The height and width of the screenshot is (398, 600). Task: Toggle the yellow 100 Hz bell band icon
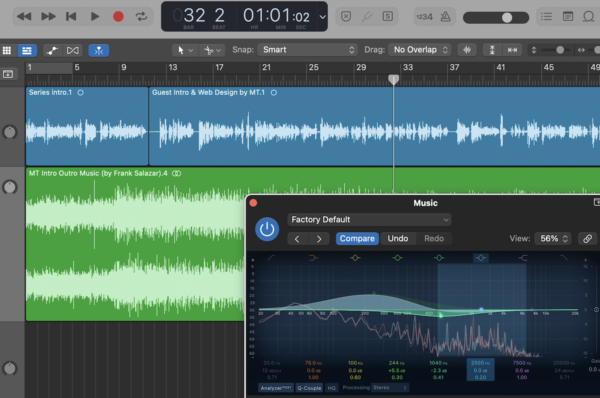pos(355,258)
